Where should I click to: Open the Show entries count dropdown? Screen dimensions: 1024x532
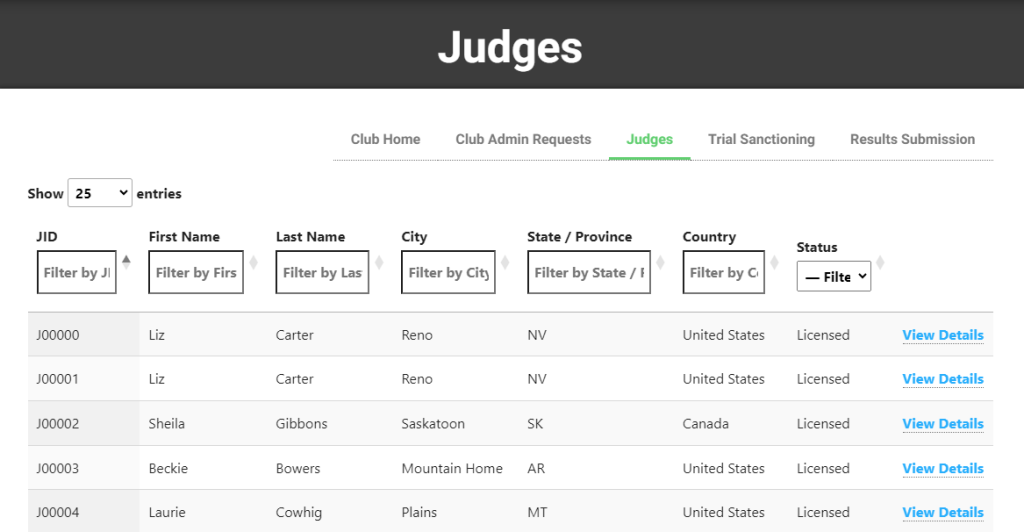pos(100,193)
